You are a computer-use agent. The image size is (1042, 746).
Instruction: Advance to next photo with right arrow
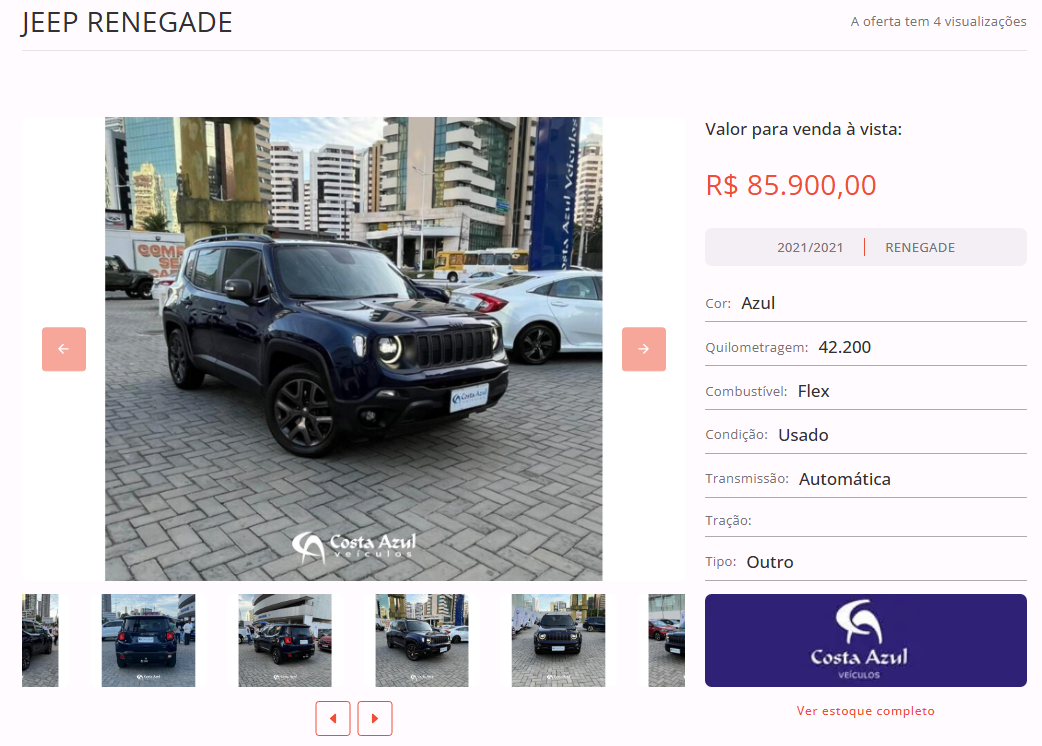(x=644, y=349)
